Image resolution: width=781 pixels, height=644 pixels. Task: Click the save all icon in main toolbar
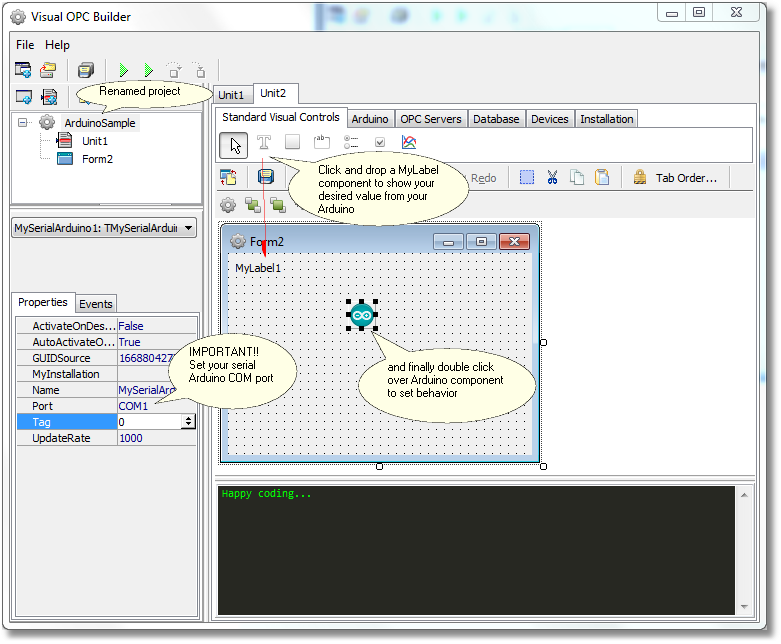click(x=86, y=70)
